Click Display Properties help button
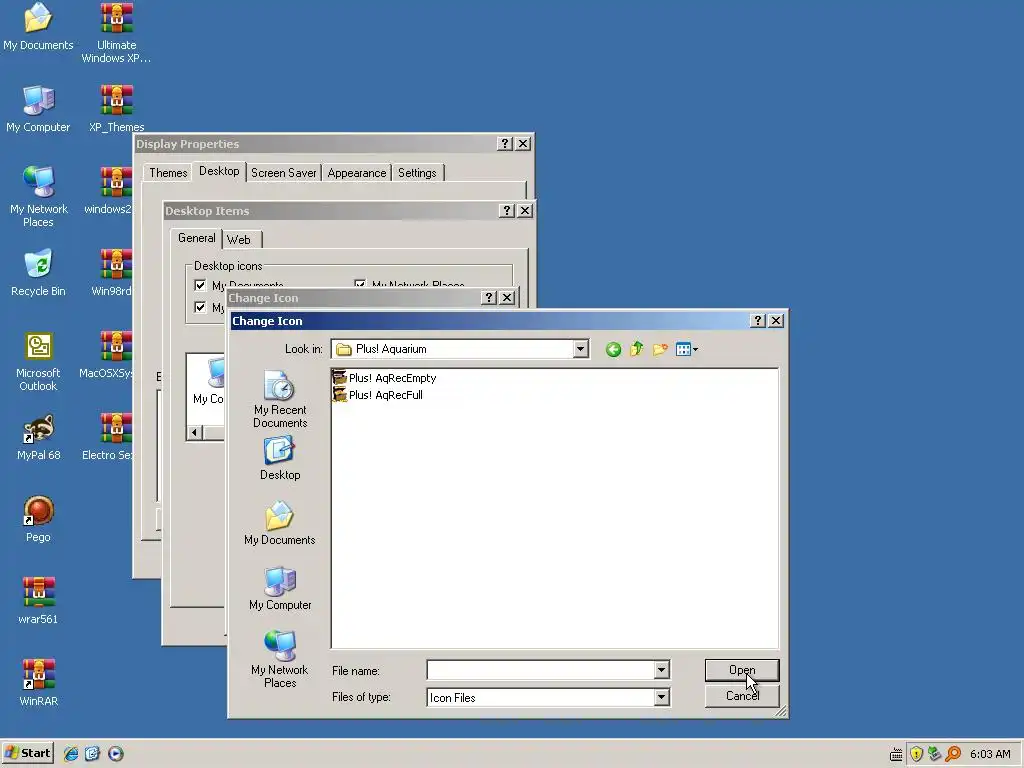Image resolution: width=1024 pixels, height=768 pixels. 504,144
